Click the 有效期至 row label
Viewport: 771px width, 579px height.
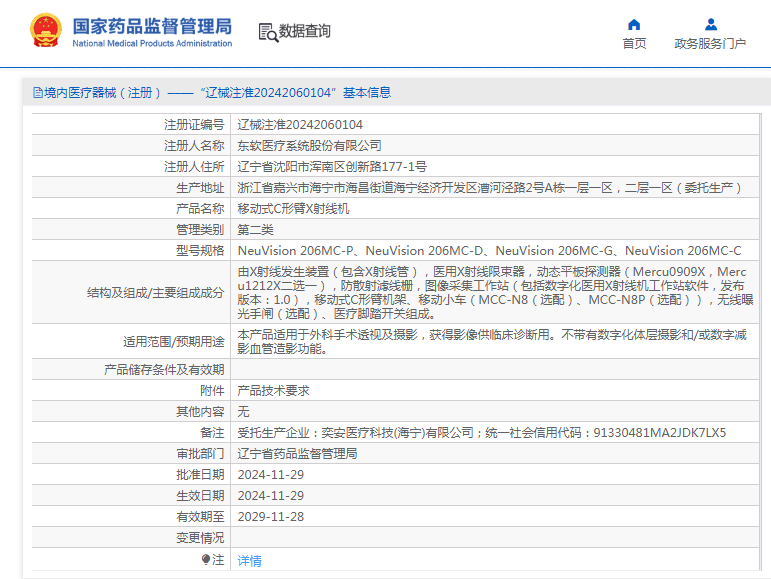click(x=200, y=517)
